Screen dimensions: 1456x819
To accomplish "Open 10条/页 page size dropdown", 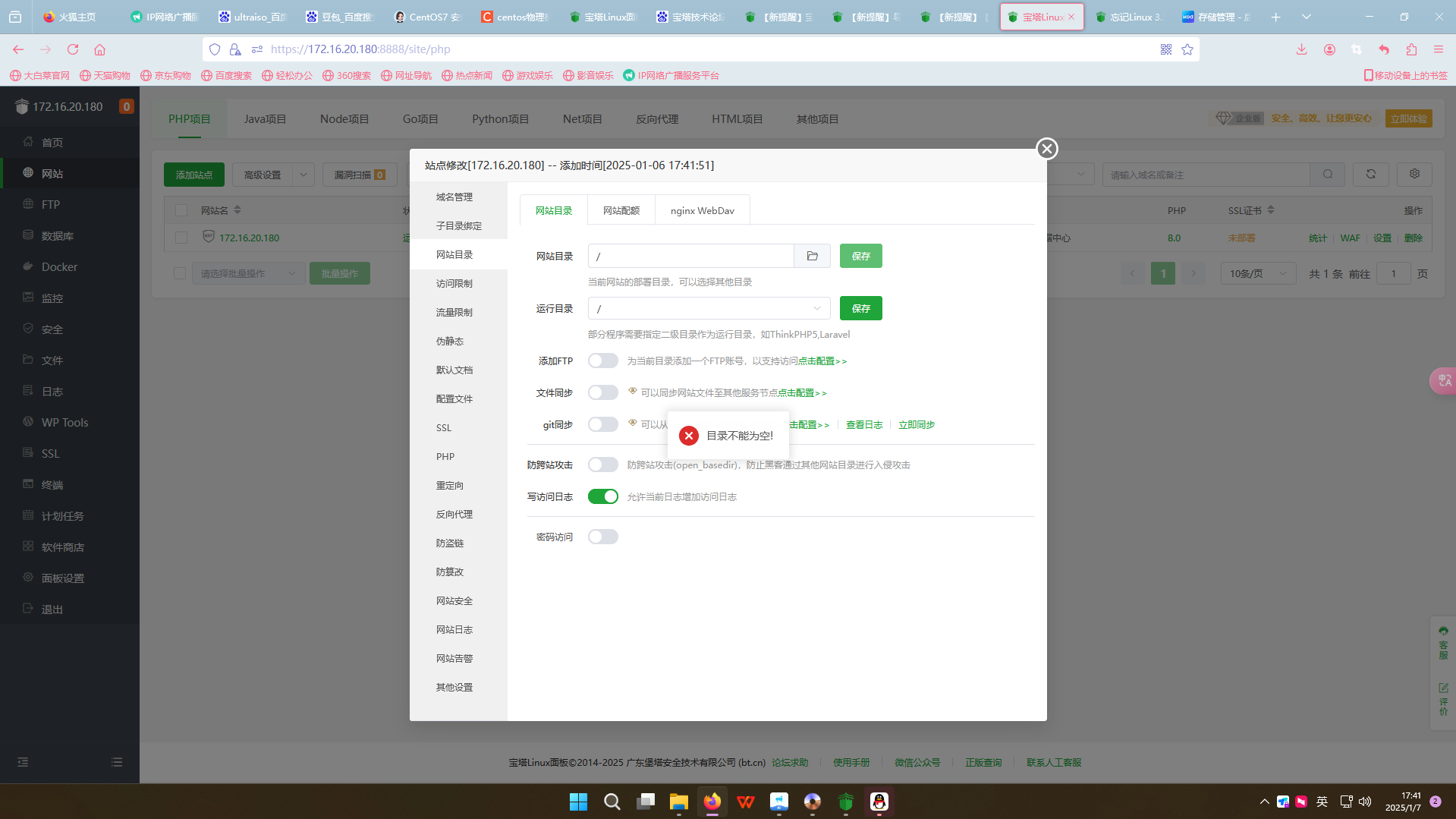I will (x=1258, y=273).
